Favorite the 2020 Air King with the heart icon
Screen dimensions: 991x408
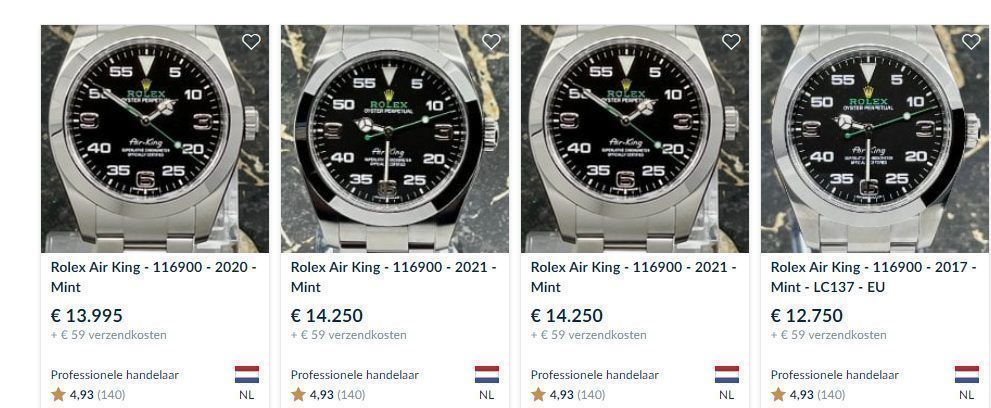[251, 42]
